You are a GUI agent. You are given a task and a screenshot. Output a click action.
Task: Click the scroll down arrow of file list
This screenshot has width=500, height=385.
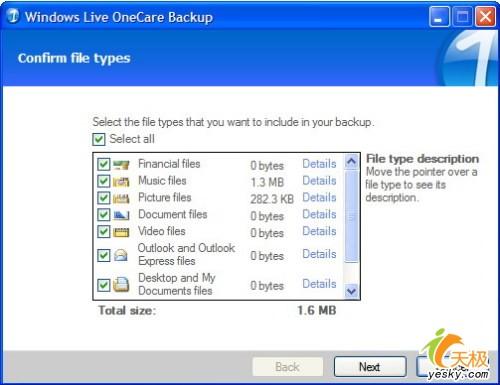(351, 291)
